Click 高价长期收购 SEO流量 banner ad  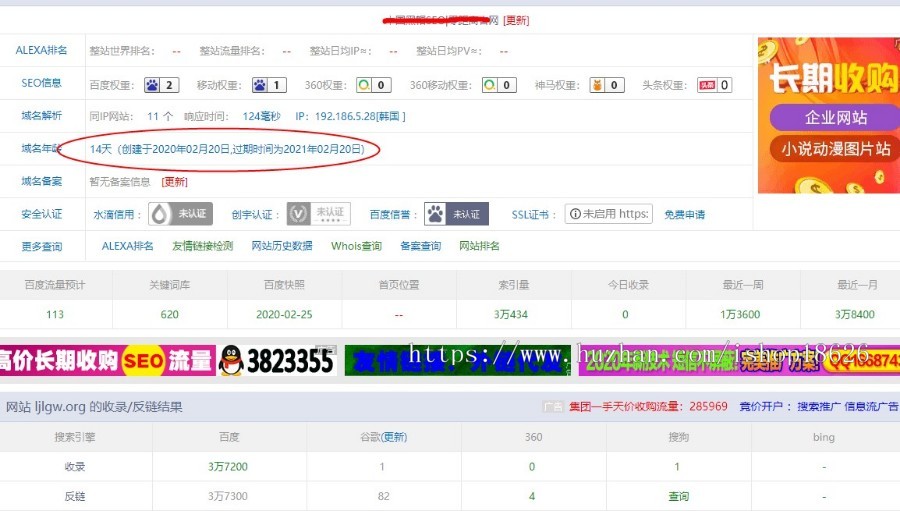pyautogui.click(x=107, y=361)
